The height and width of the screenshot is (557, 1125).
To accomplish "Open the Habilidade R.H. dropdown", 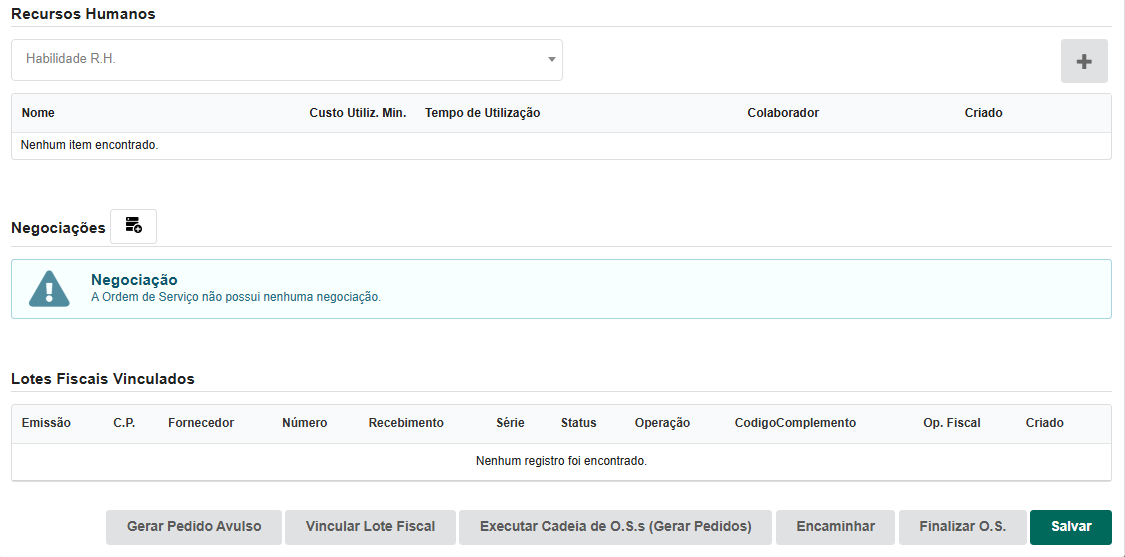I will click(280, 60).
